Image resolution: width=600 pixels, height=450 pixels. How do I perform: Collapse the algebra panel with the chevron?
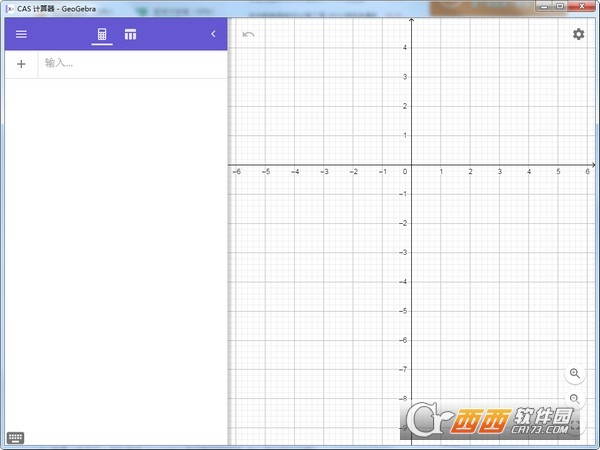pos(213,34)
